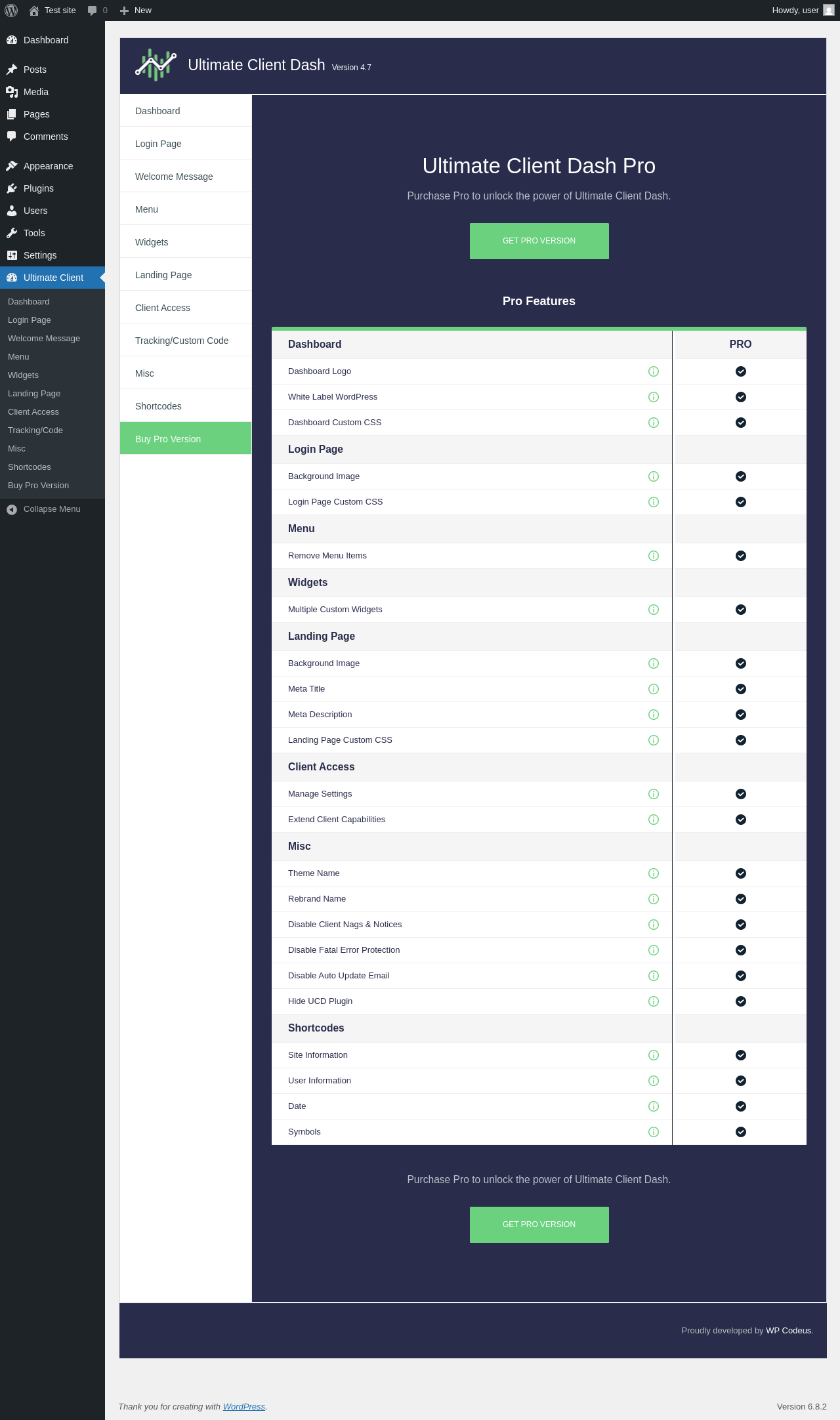This screenshot has width=840, height=1420.
Task: Click info icon for Login Page Custom CSS
Action: point(654,502)
